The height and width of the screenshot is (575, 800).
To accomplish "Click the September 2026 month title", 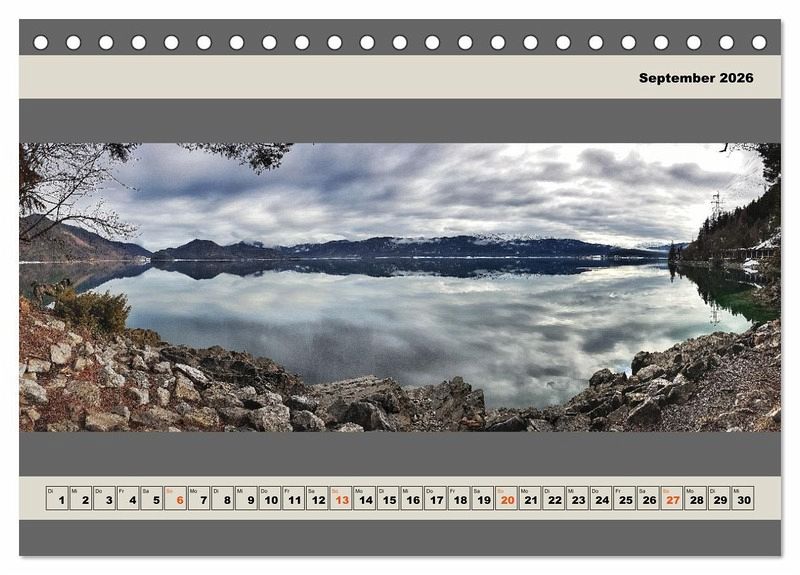I will pos(696,78).
